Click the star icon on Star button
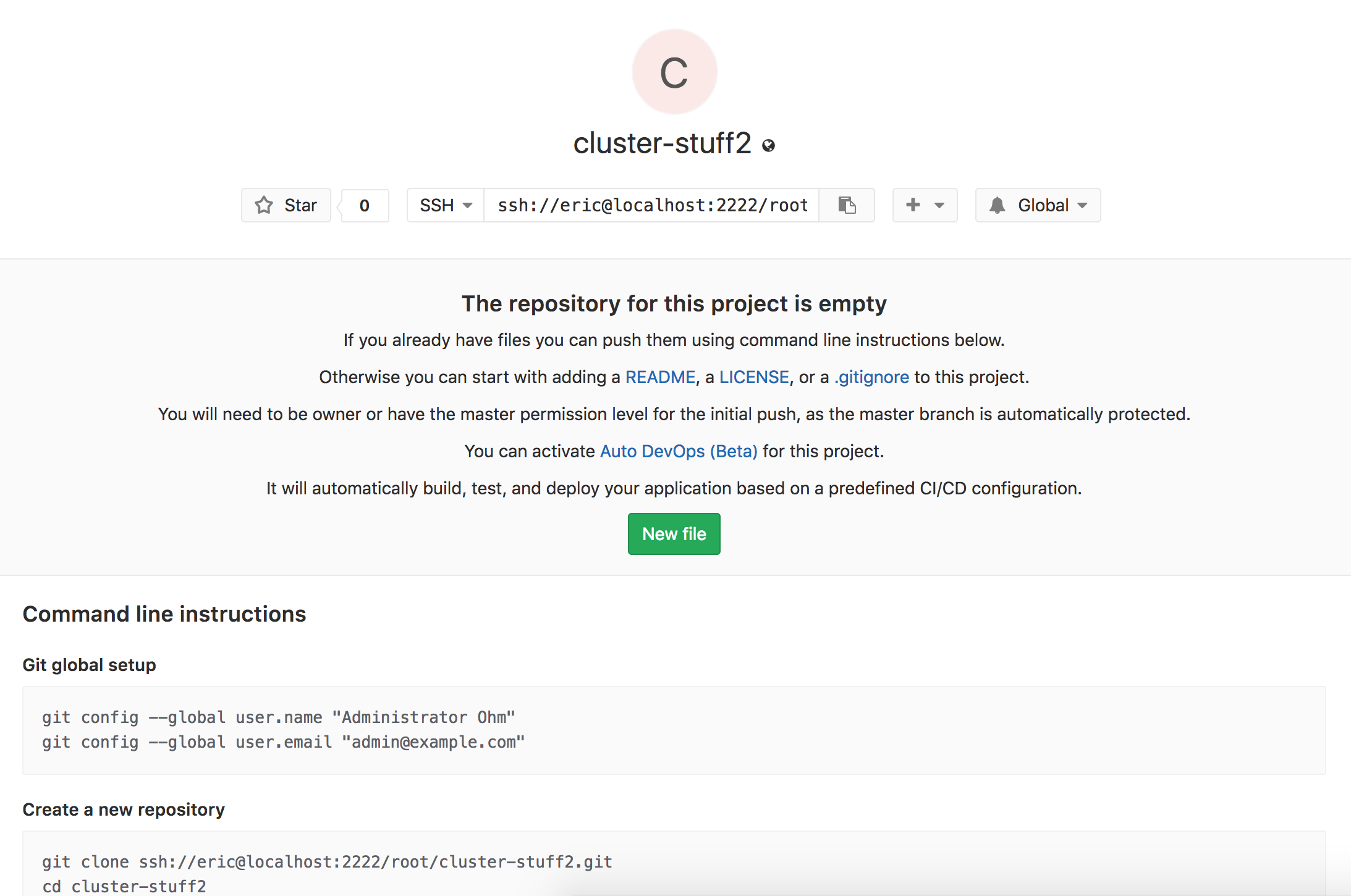 tap(265, 205)
